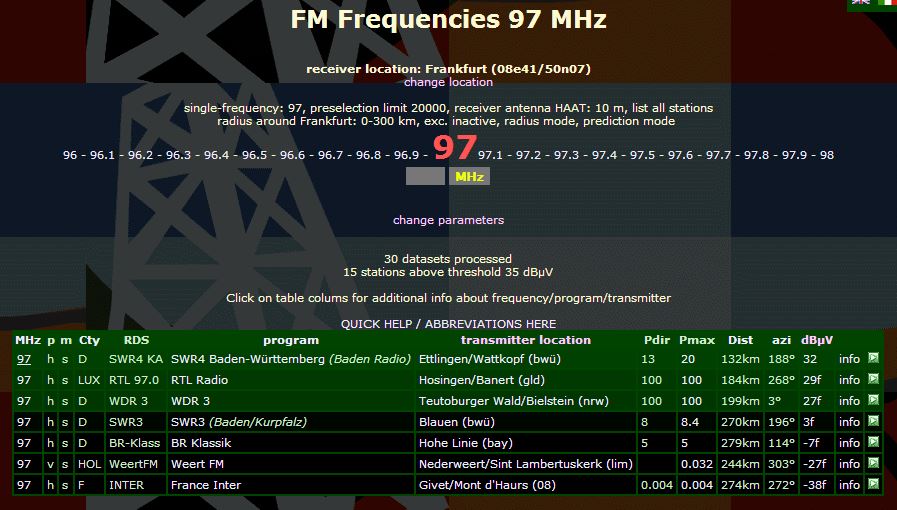The height and width of the screenshot is (510, 897).
Task: Click program name RTL Radio
Action: pos(200,380)
